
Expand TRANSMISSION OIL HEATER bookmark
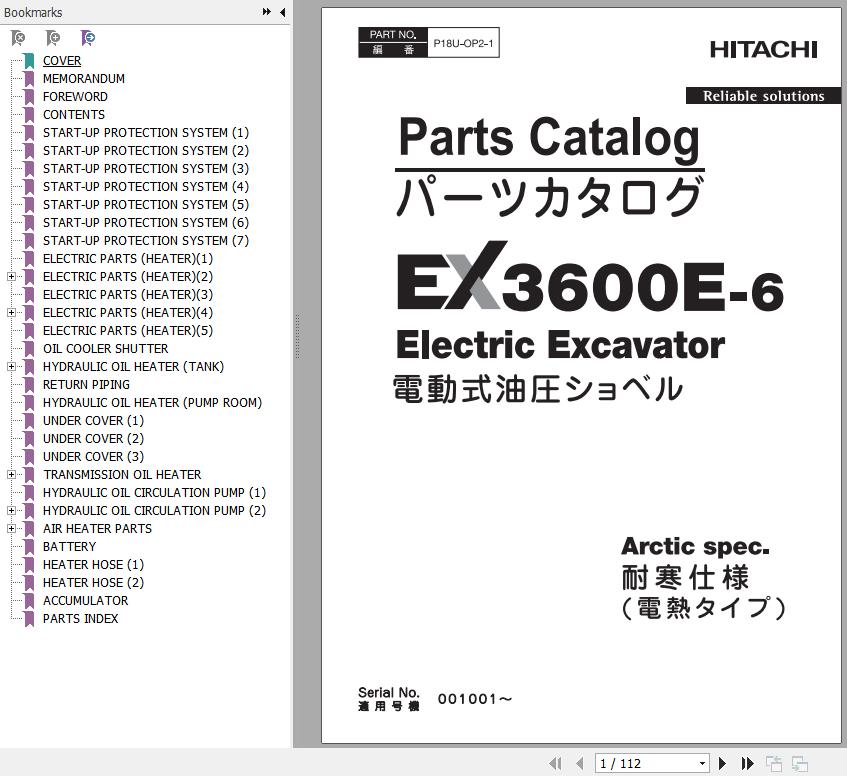tap(11, 475)
